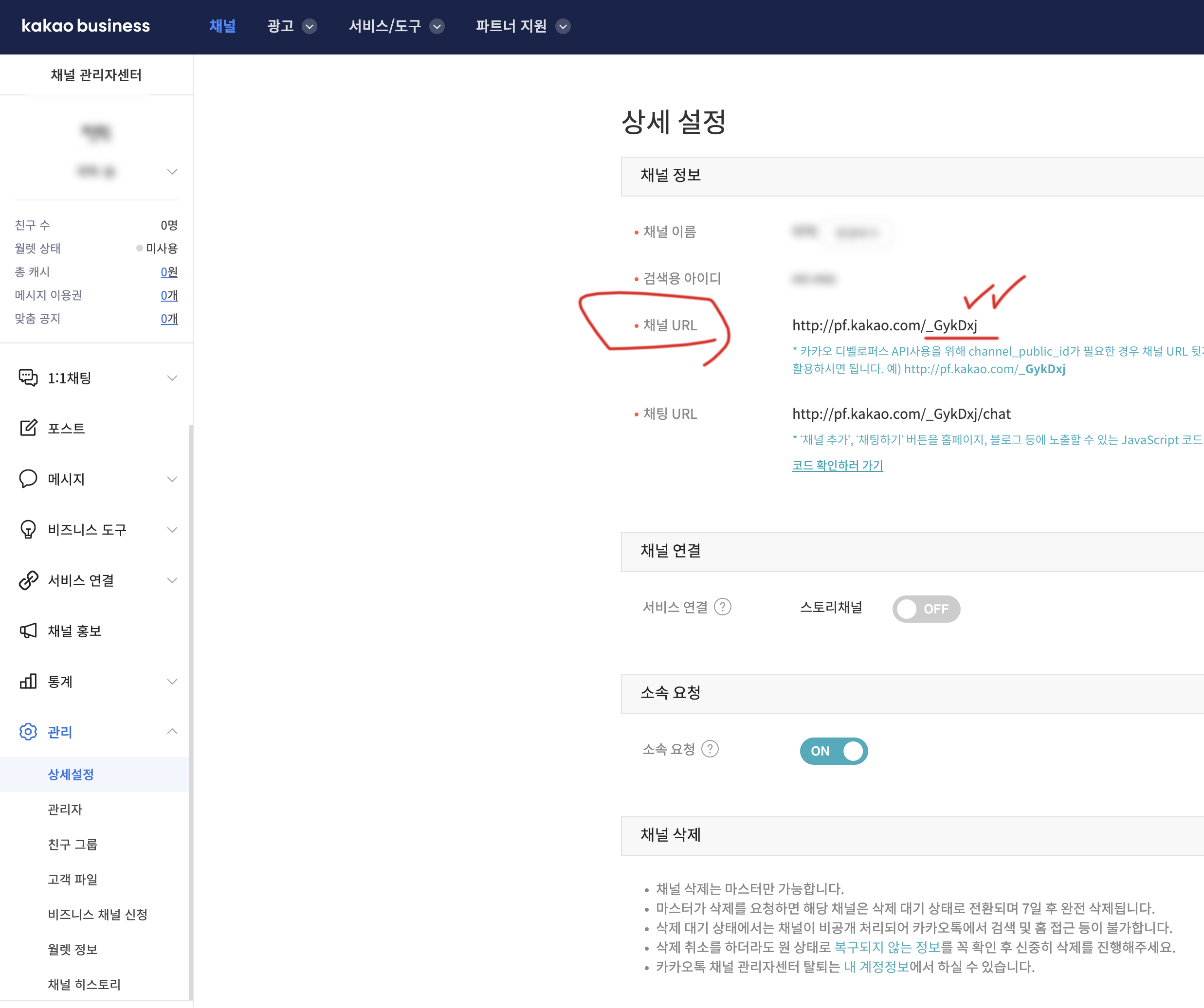Click the 서비스 연결 chain link icon
Screen dimensions: 1204x1008
point(28,580)
